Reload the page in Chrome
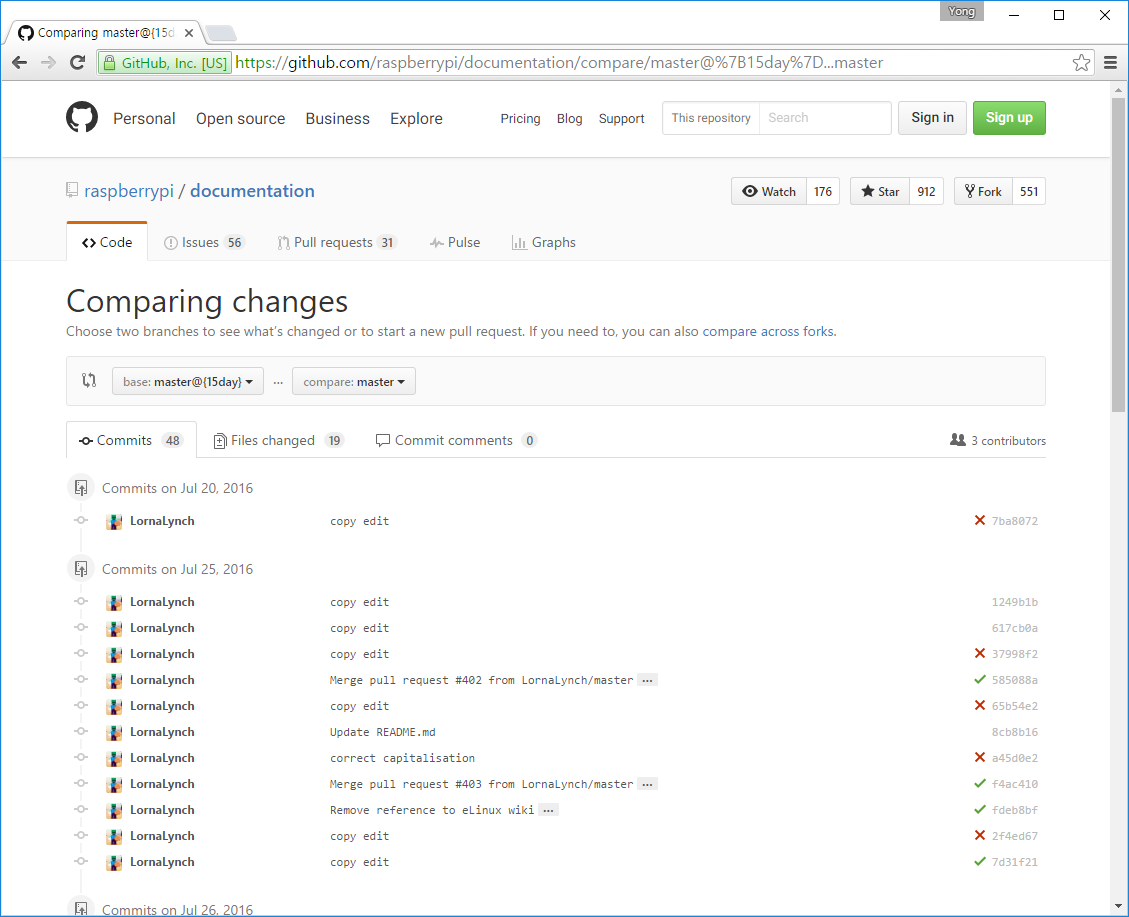The width and height of the screenshot is (1129, 917). pyautogui.click(x=77, y=63)
